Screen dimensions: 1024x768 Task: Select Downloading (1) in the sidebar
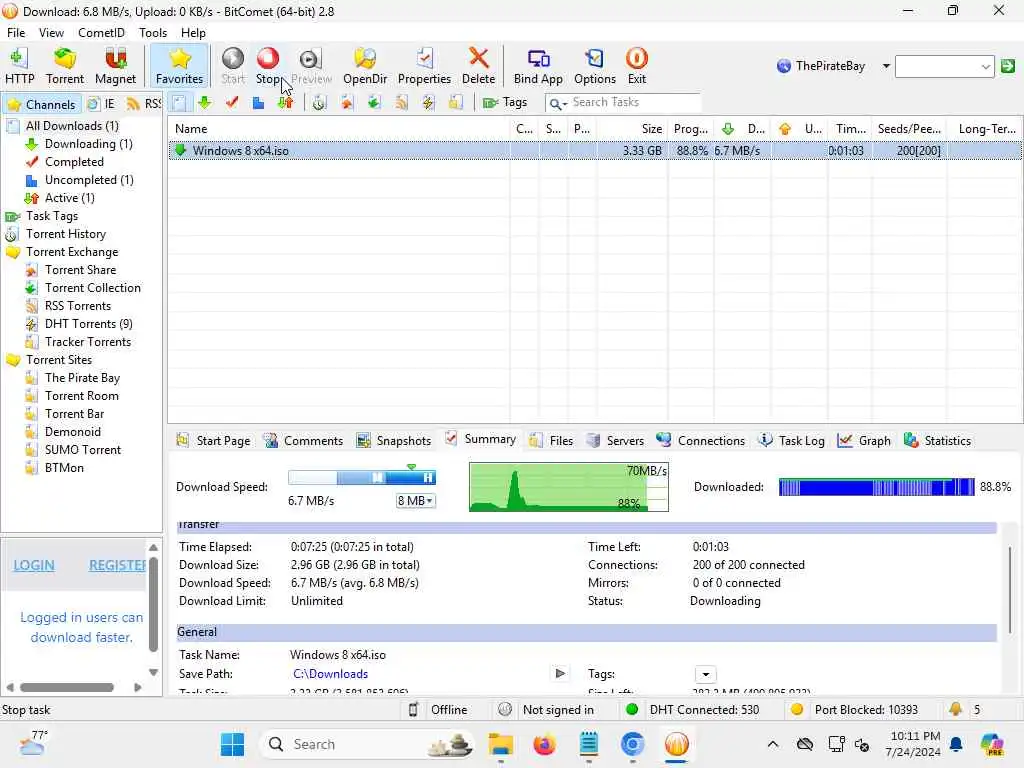click(88, 144)
